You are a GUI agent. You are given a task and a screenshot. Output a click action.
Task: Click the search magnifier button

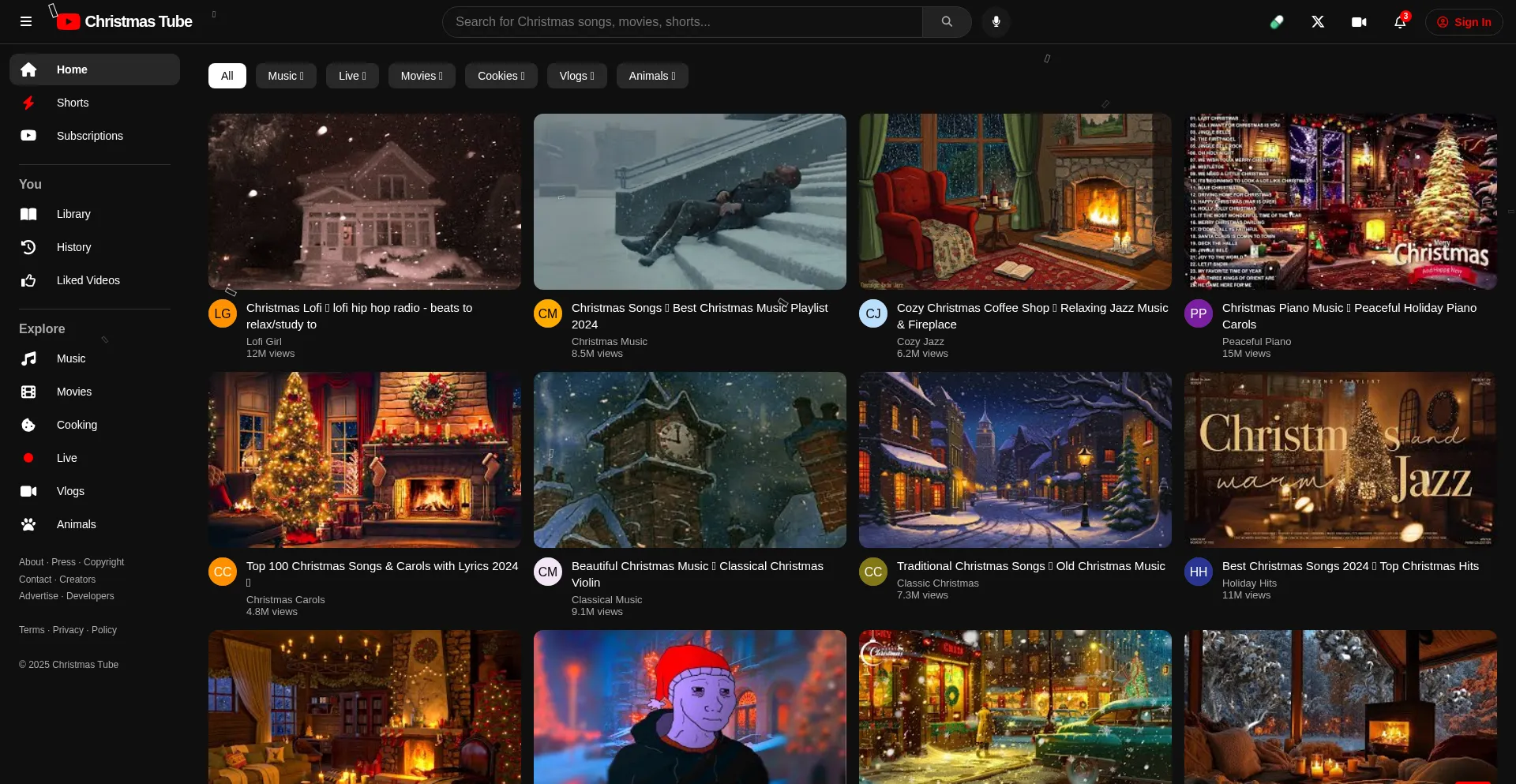click(x=947, y=22)
